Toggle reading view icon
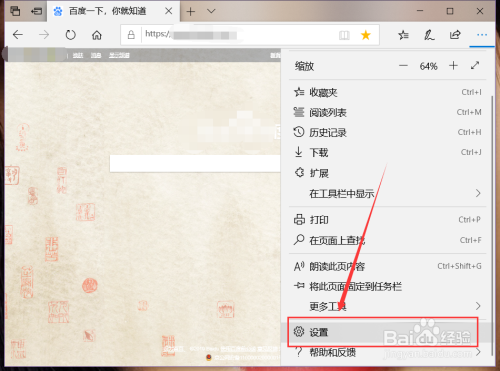The height and width of the screenshot is (371, 500). 344,35
